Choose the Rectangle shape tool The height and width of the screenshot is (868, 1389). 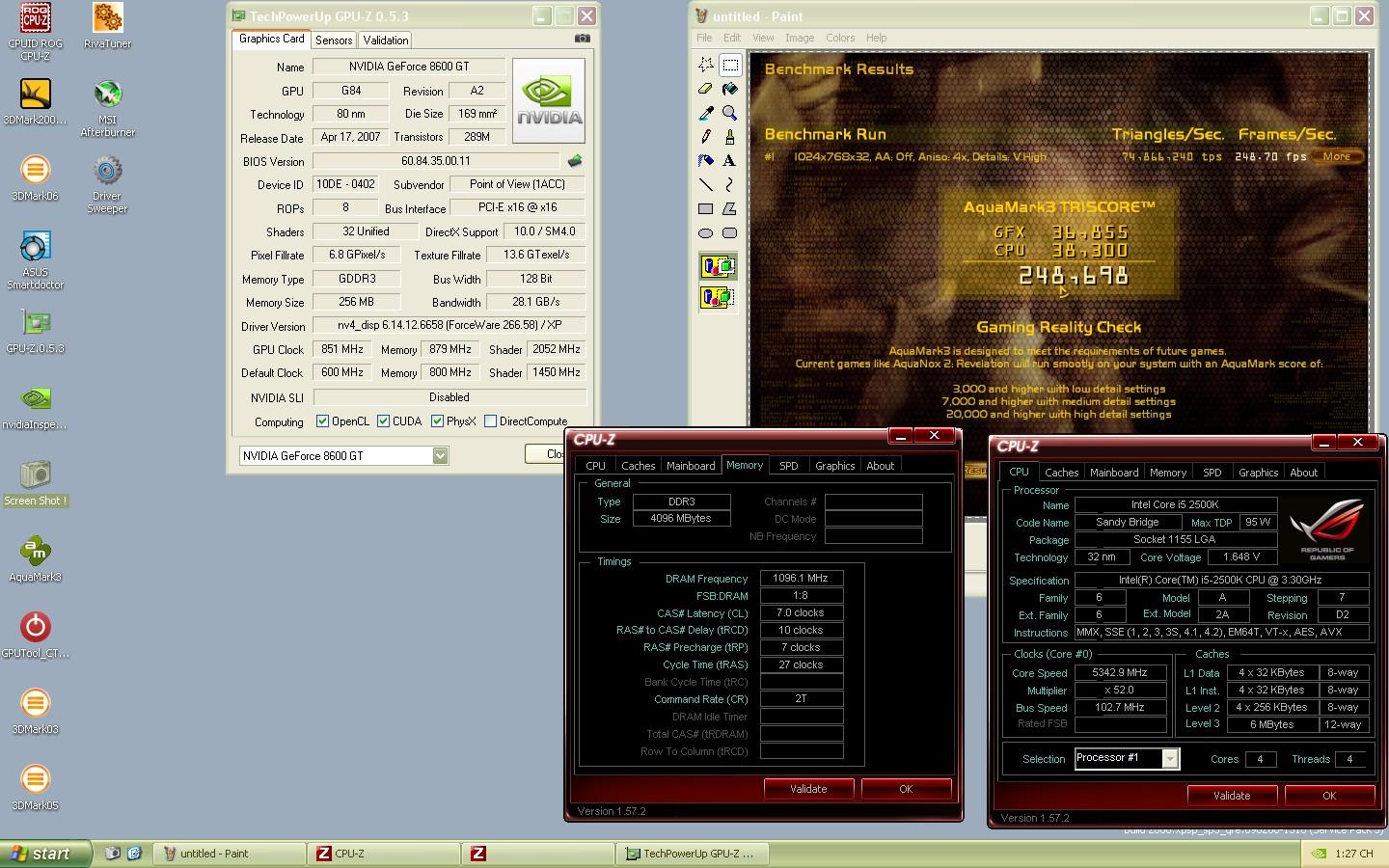click(706, 208)
